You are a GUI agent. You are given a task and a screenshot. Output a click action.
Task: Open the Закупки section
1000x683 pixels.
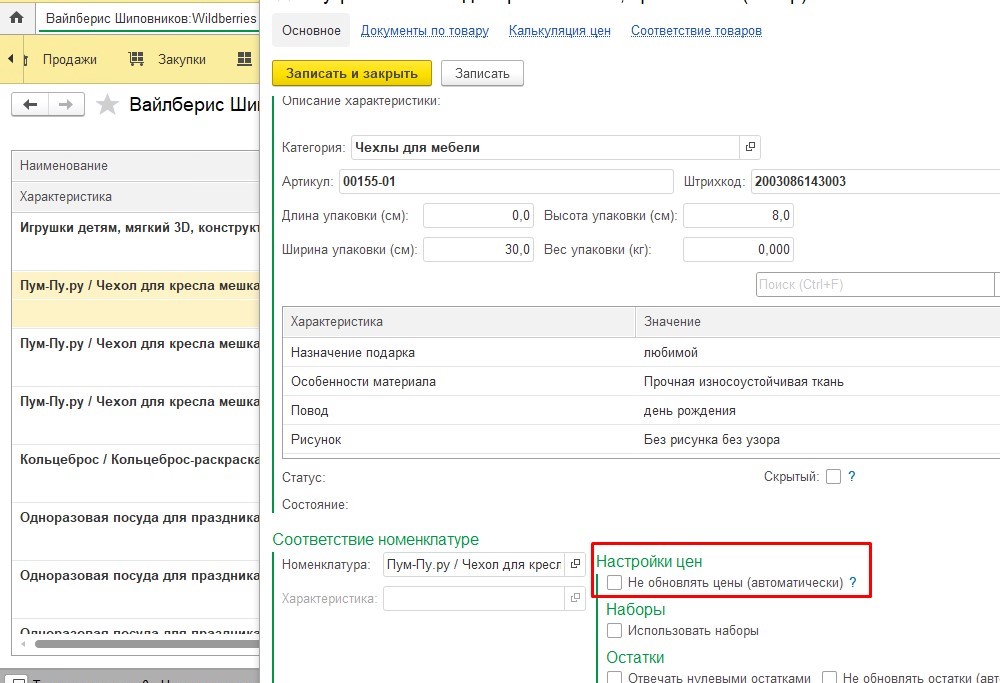182,59
